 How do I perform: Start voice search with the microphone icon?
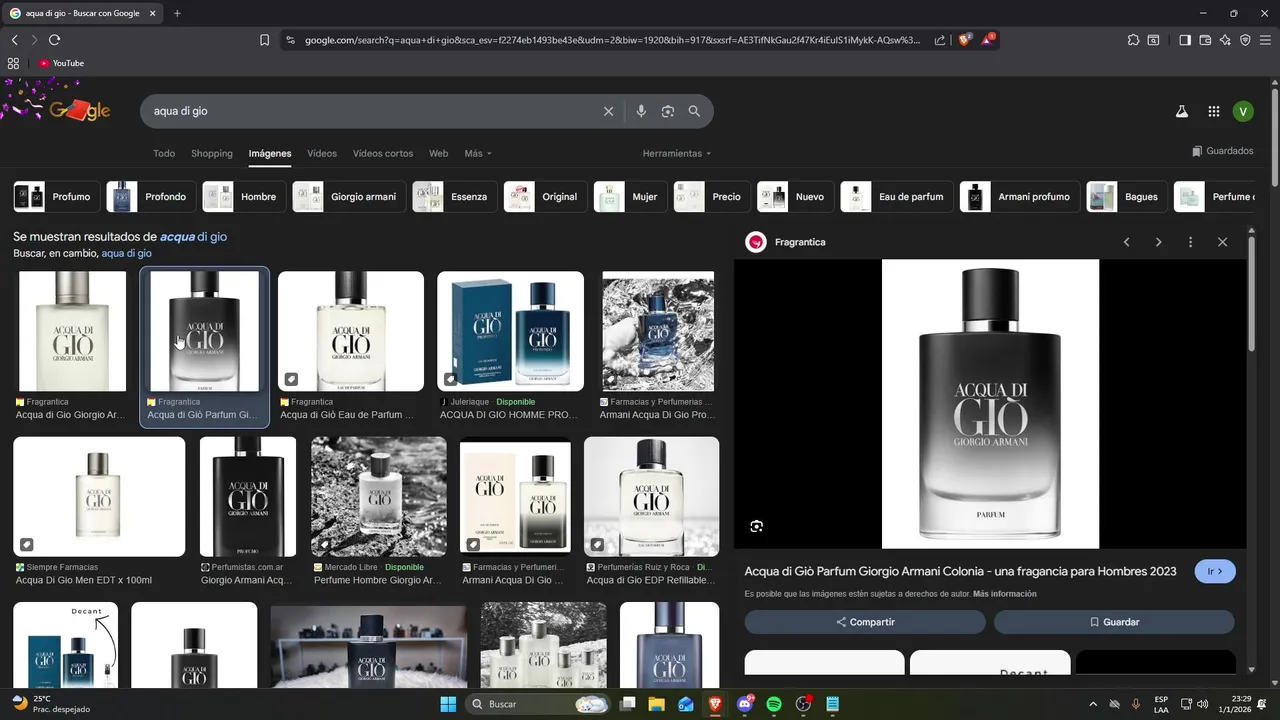coord(641,111)
